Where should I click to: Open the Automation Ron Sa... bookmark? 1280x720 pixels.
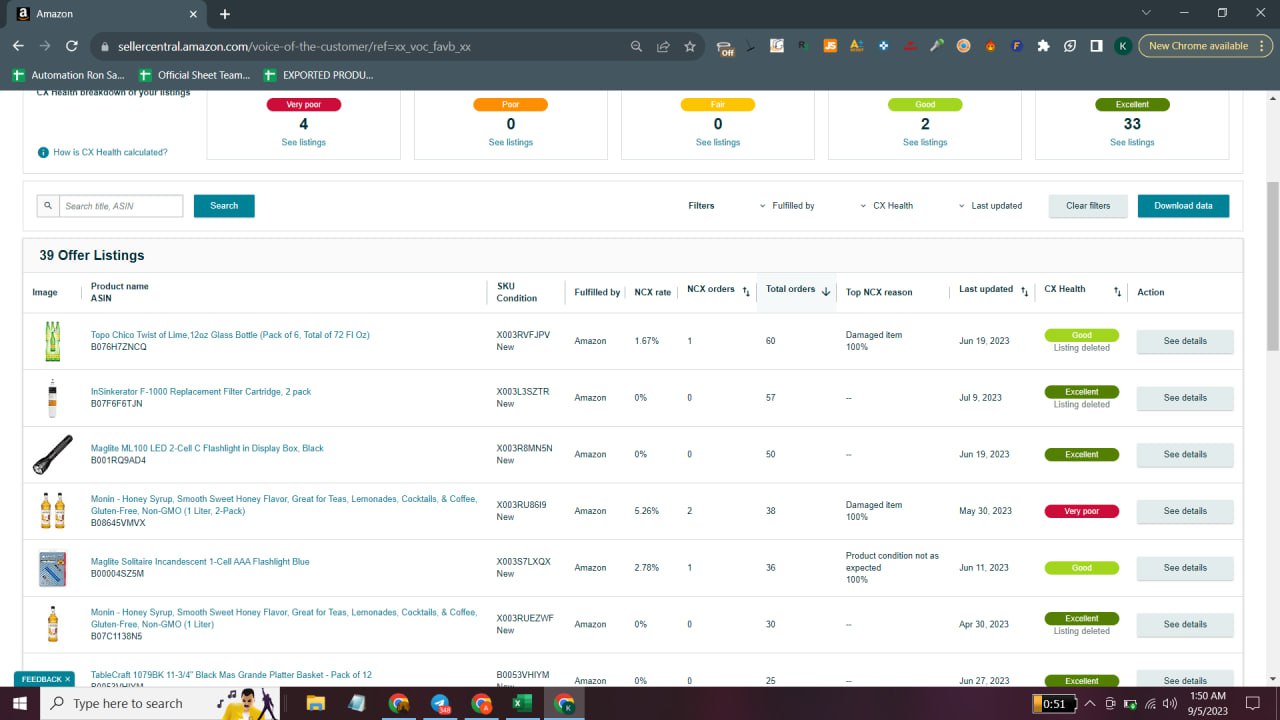click(69, 75)
